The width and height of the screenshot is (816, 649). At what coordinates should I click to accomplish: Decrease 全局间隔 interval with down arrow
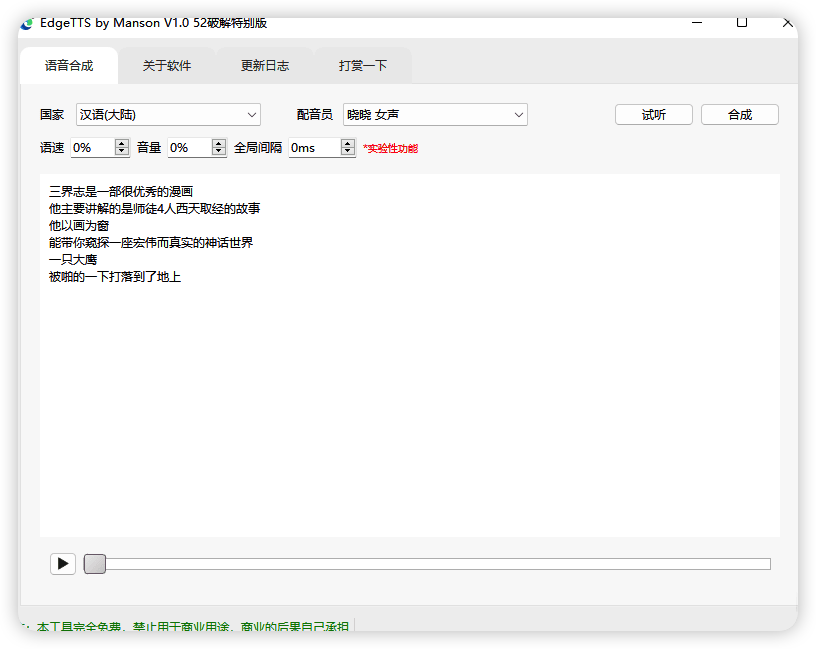tap(348, 151)
